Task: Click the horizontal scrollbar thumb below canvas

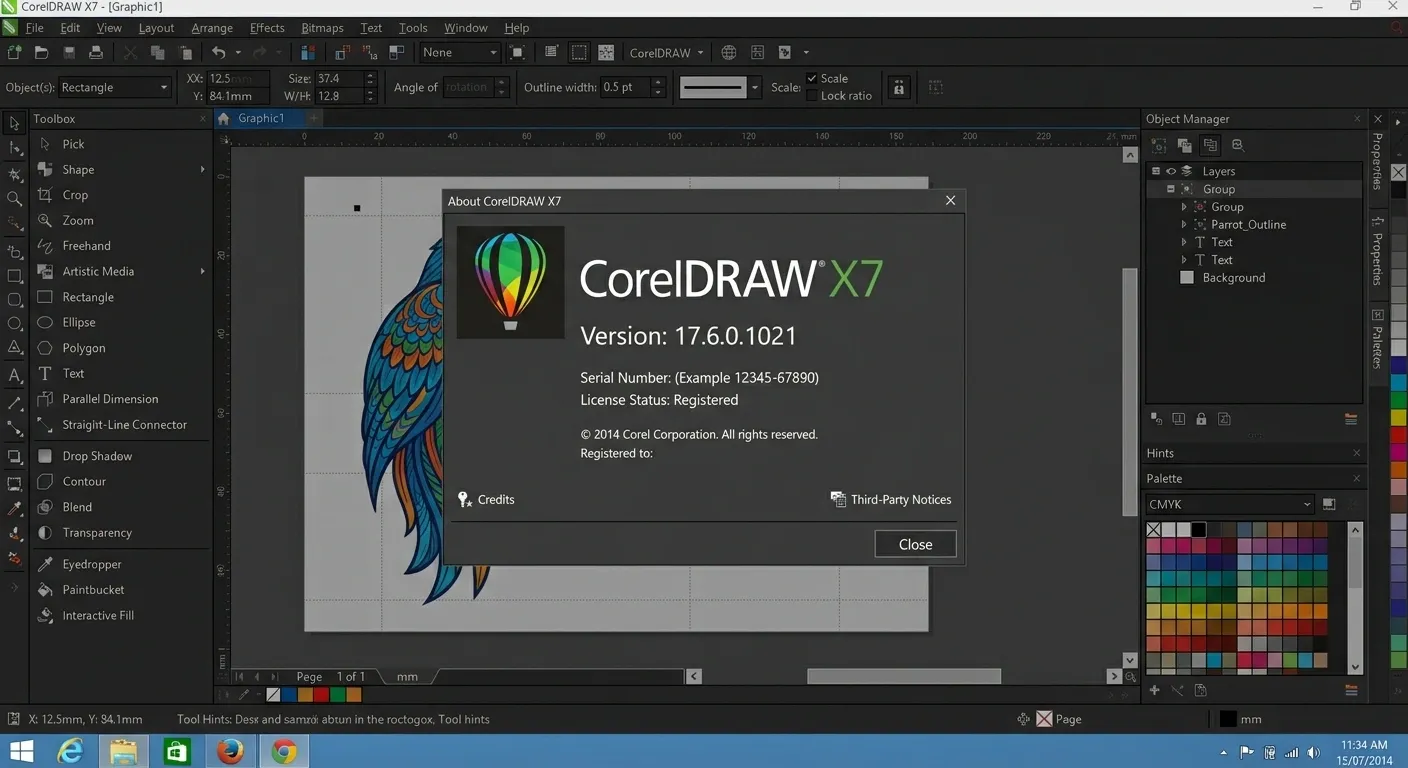Action: 904,677
